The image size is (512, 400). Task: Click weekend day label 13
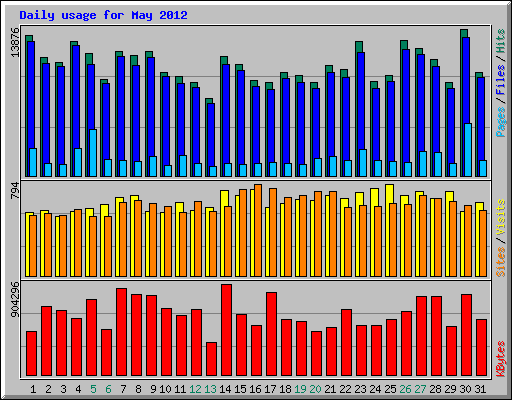pos(210,389)
